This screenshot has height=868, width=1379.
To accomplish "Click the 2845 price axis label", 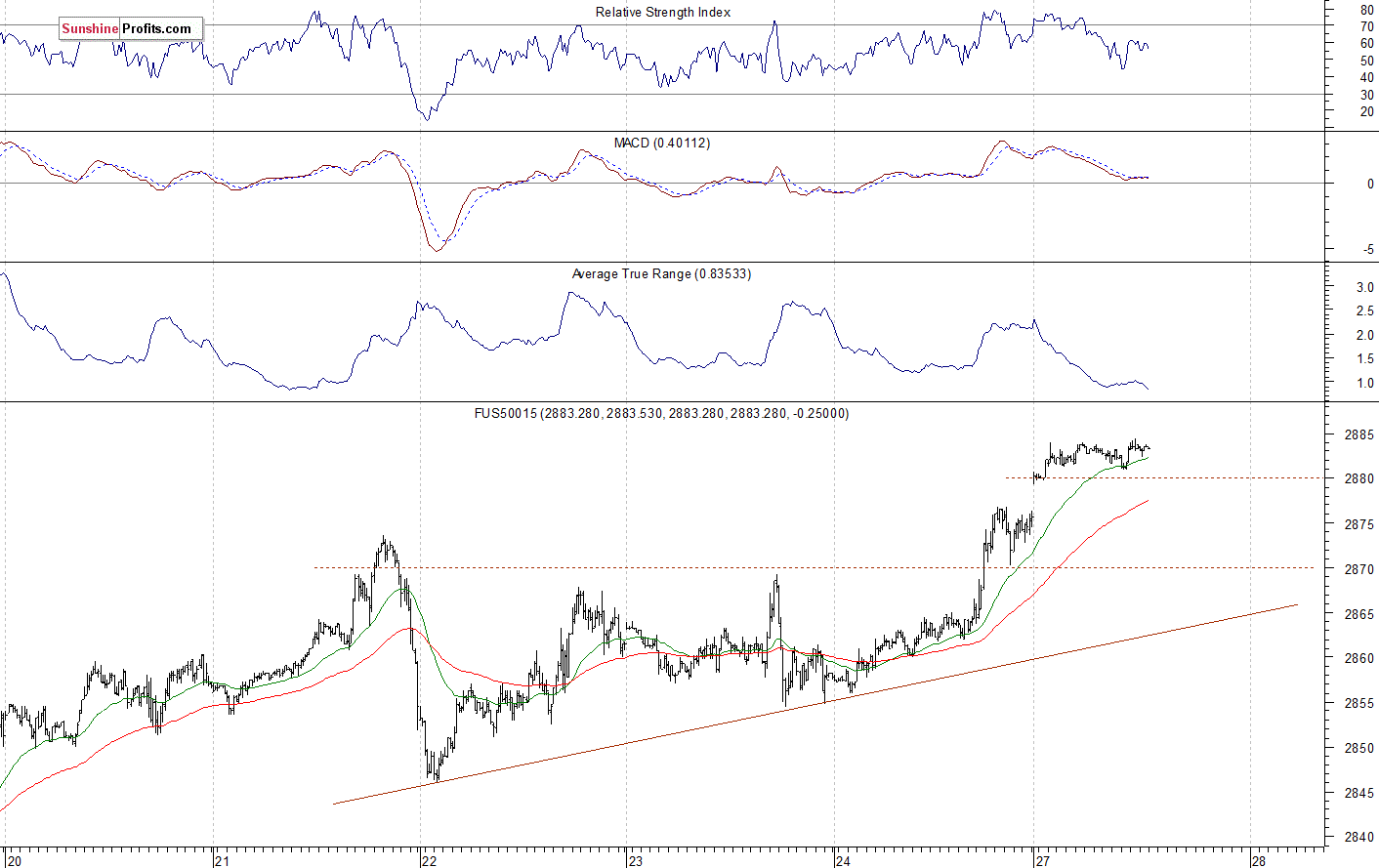I will [1358, 793].
